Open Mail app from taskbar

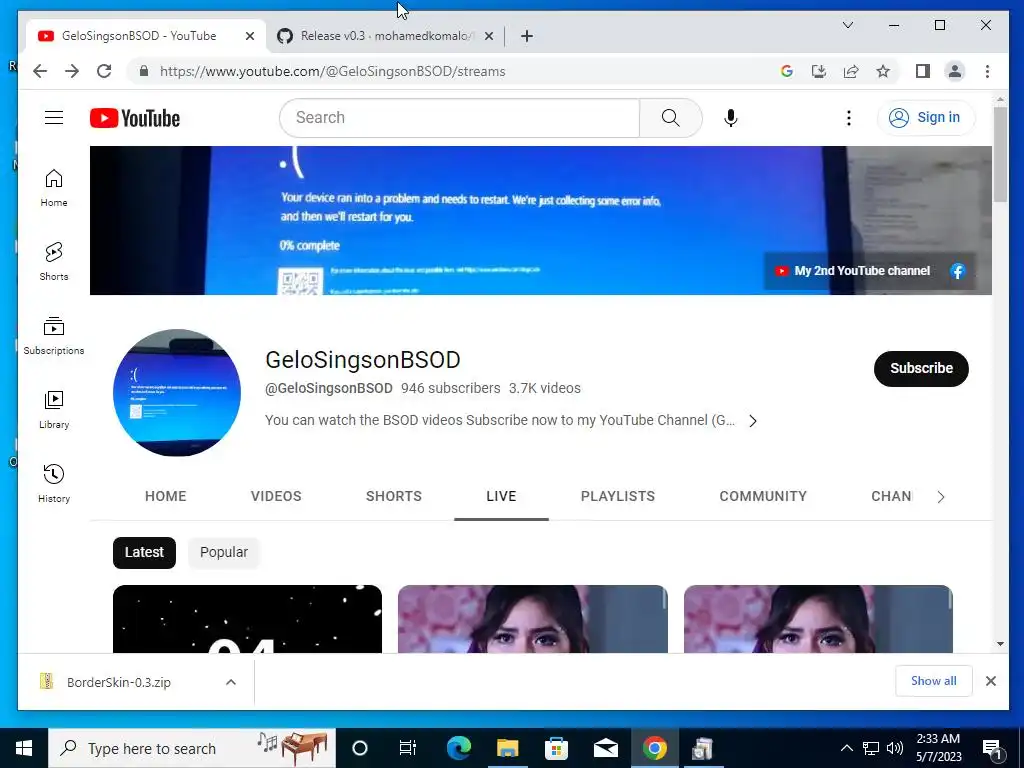pyautogui.click(x=605, y=748)
